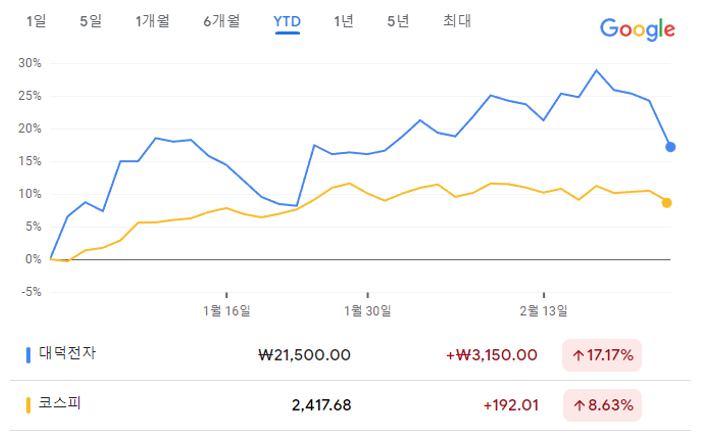This screenshot has height=440, width=701.
Task: Select the 1일 time range tab
Action: (x=37, y=21)
